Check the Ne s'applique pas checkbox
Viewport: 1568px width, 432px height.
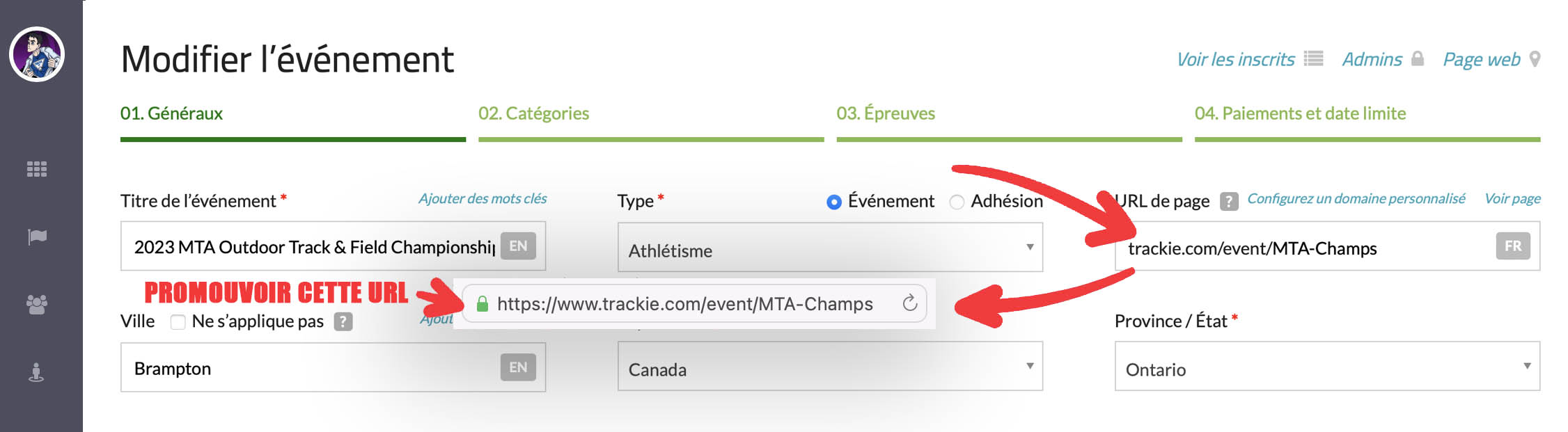point(178,321)
